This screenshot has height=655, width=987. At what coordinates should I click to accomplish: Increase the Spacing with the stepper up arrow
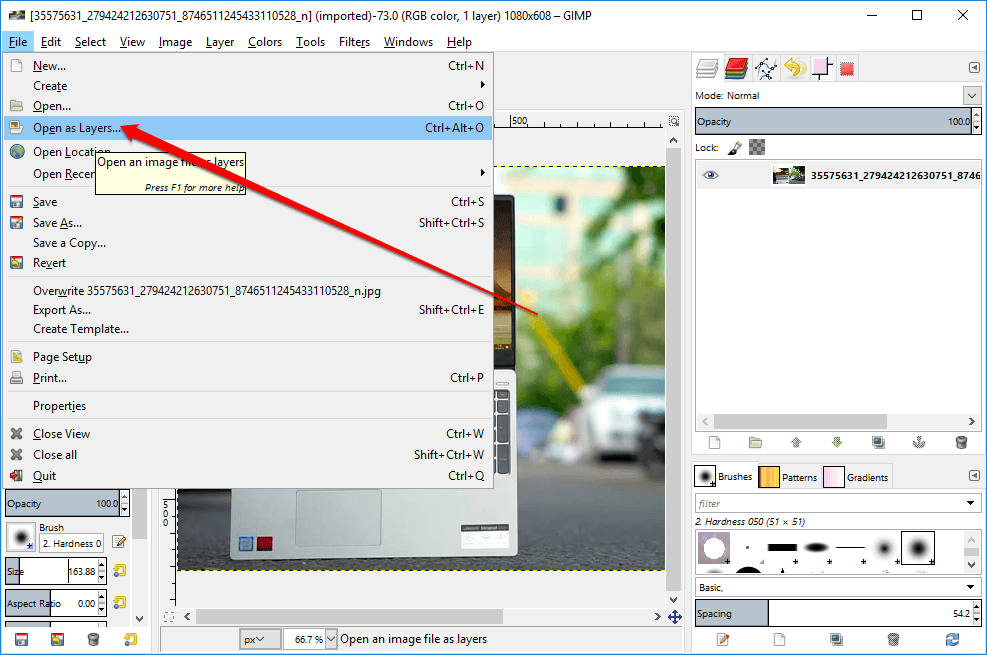click(x=976, y=607)
